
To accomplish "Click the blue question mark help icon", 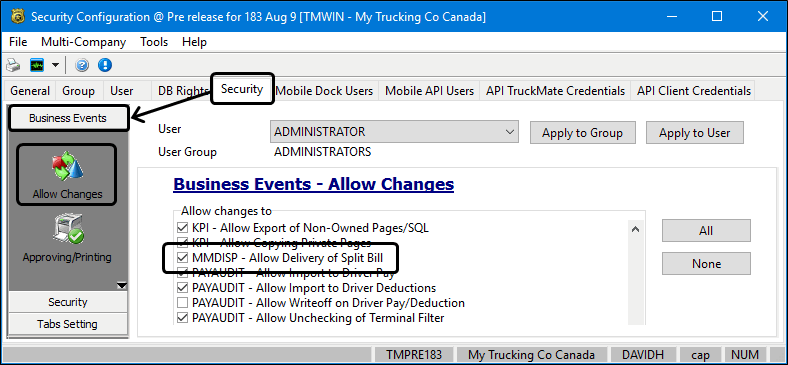I will pos(82,65).
